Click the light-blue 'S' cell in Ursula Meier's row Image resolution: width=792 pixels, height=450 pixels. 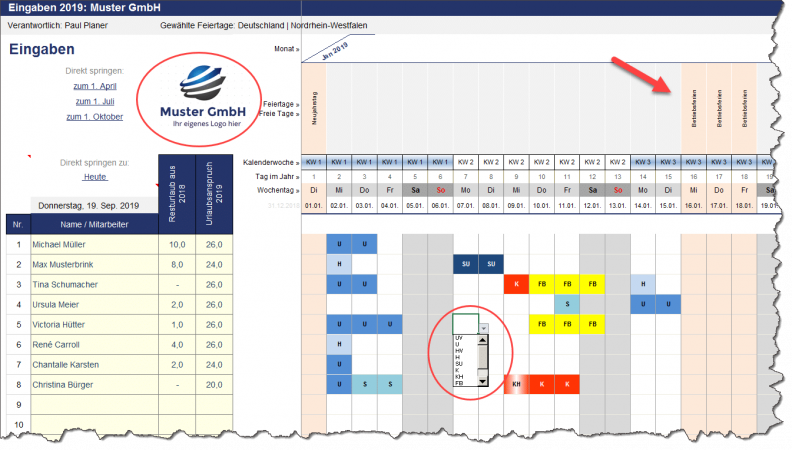point(567,304)
